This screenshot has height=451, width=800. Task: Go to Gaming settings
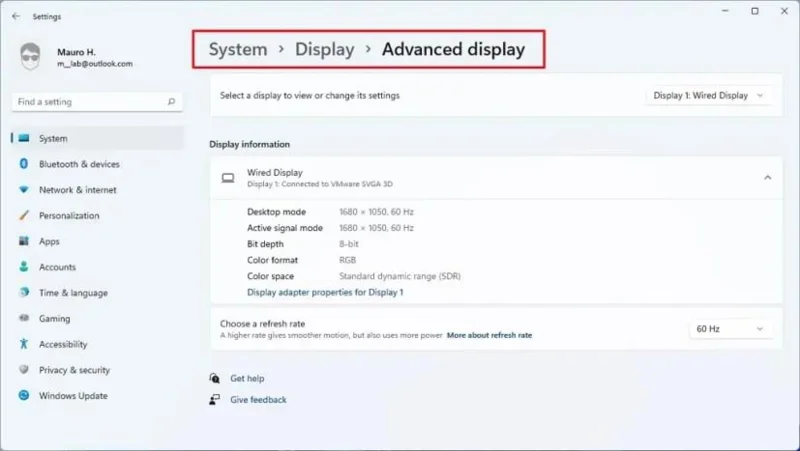tap(97, 318)
